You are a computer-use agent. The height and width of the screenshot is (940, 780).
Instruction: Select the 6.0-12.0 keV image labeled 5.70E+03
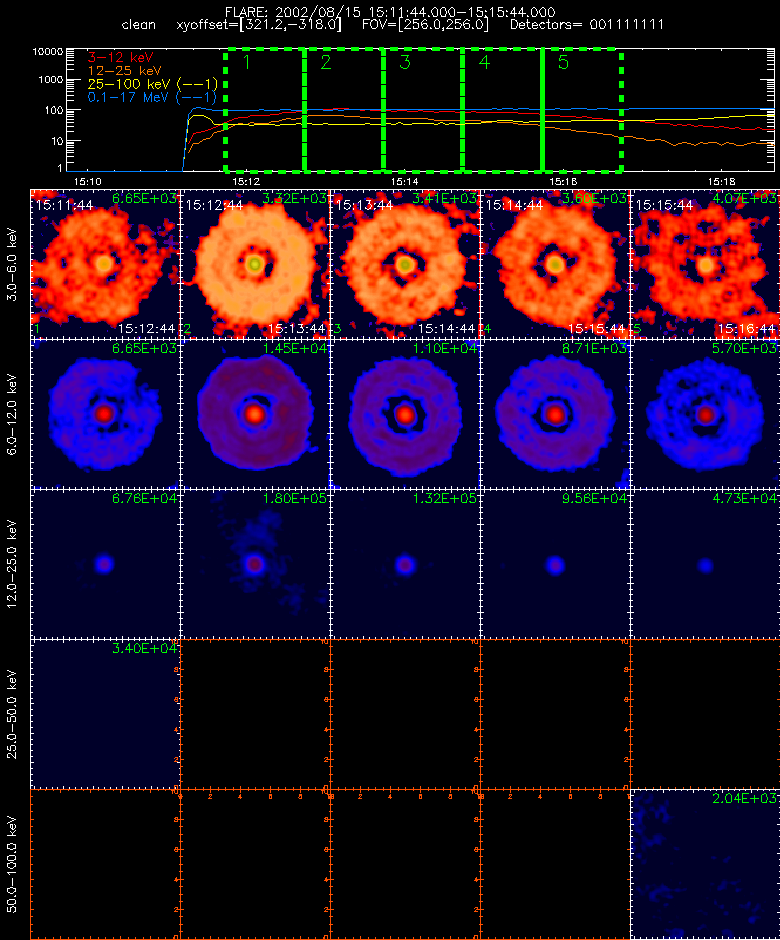click(x=705, y=414)
